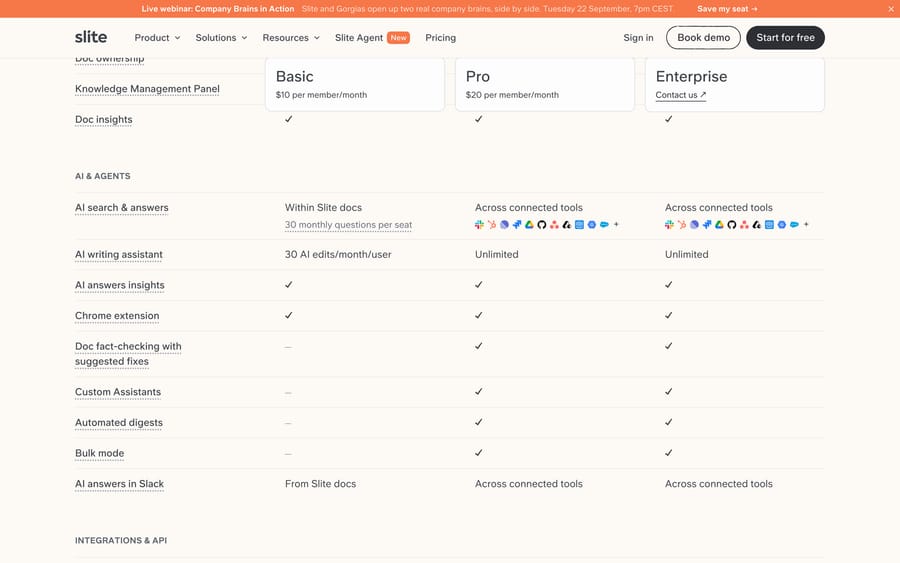Viewport: 900px width, 563px height.
Task: Click '$20 per member/month' Pro price text
Action: pos(512,95)
